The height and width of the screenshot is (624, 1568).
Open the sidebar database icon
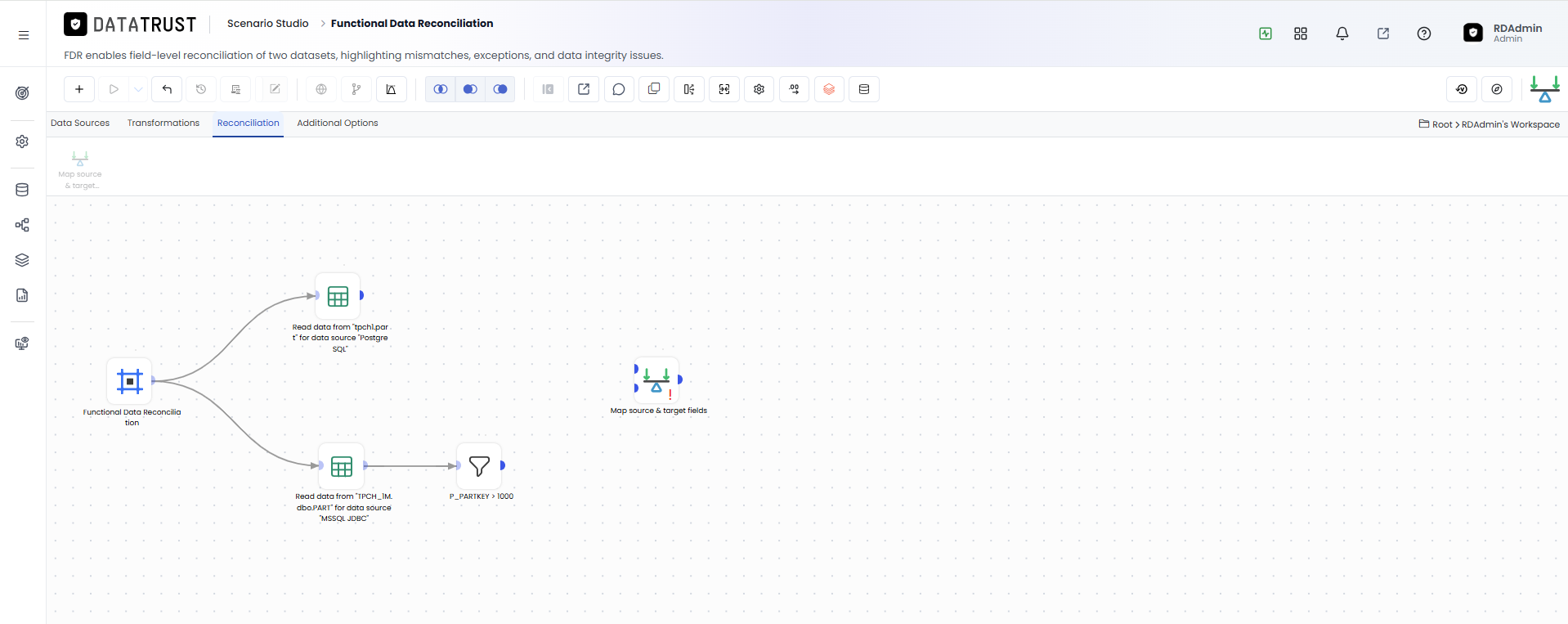click(x=23, y=190)
